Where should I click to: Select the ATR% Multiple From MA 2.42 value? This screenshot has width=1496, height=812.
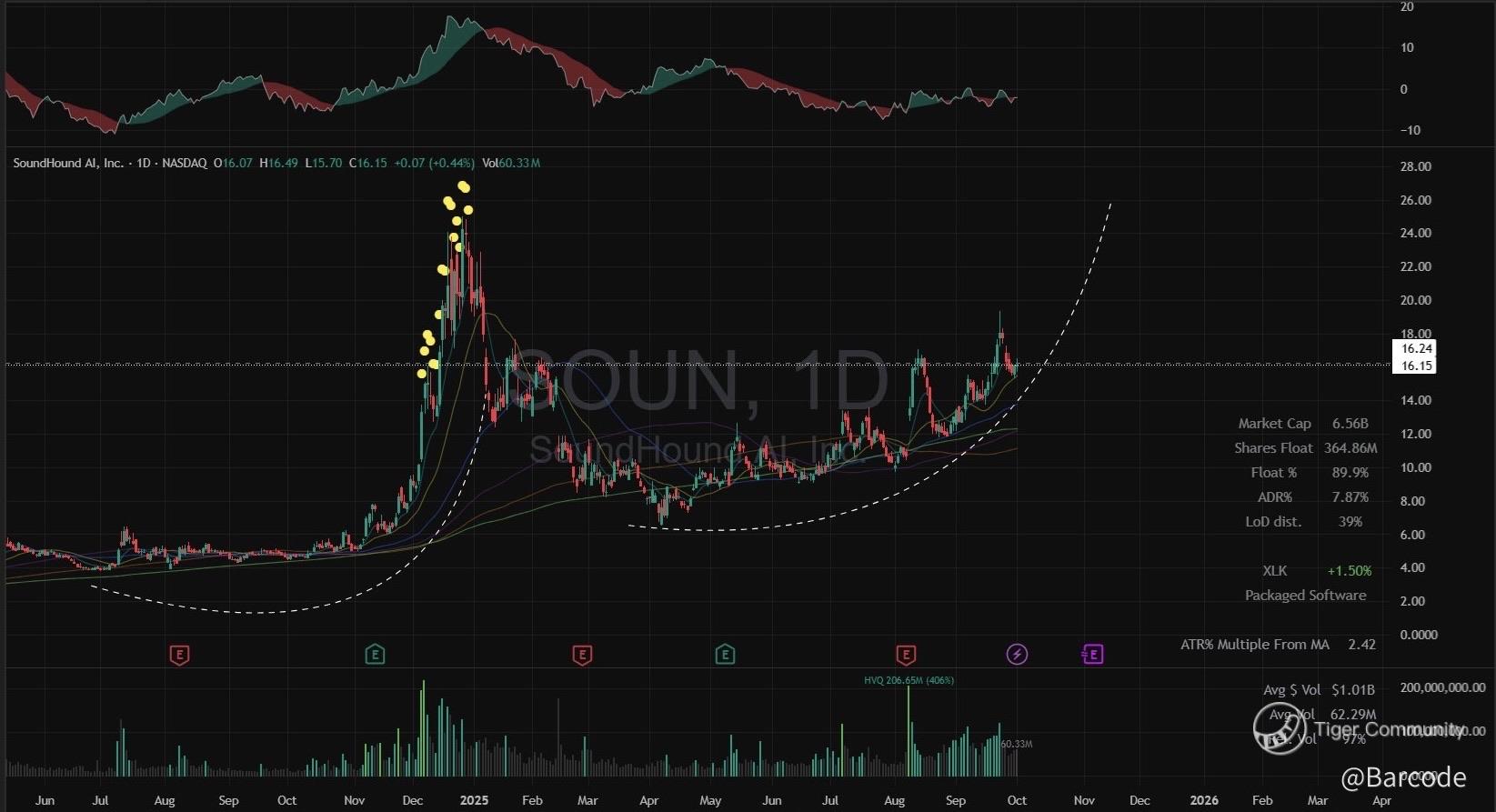[x=1361, y=645]
